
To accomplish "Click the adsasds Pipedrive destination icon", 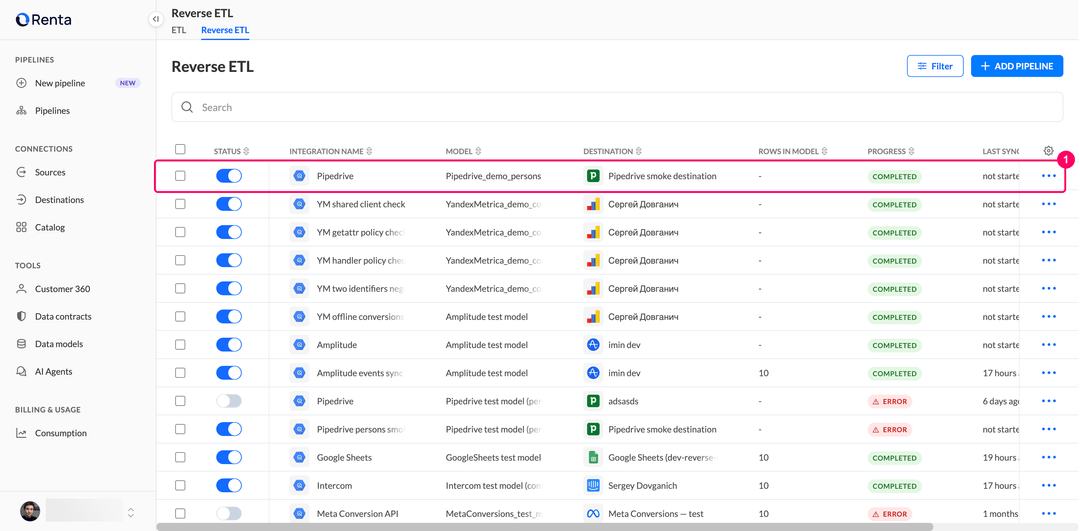I will (x=592, y=401).
